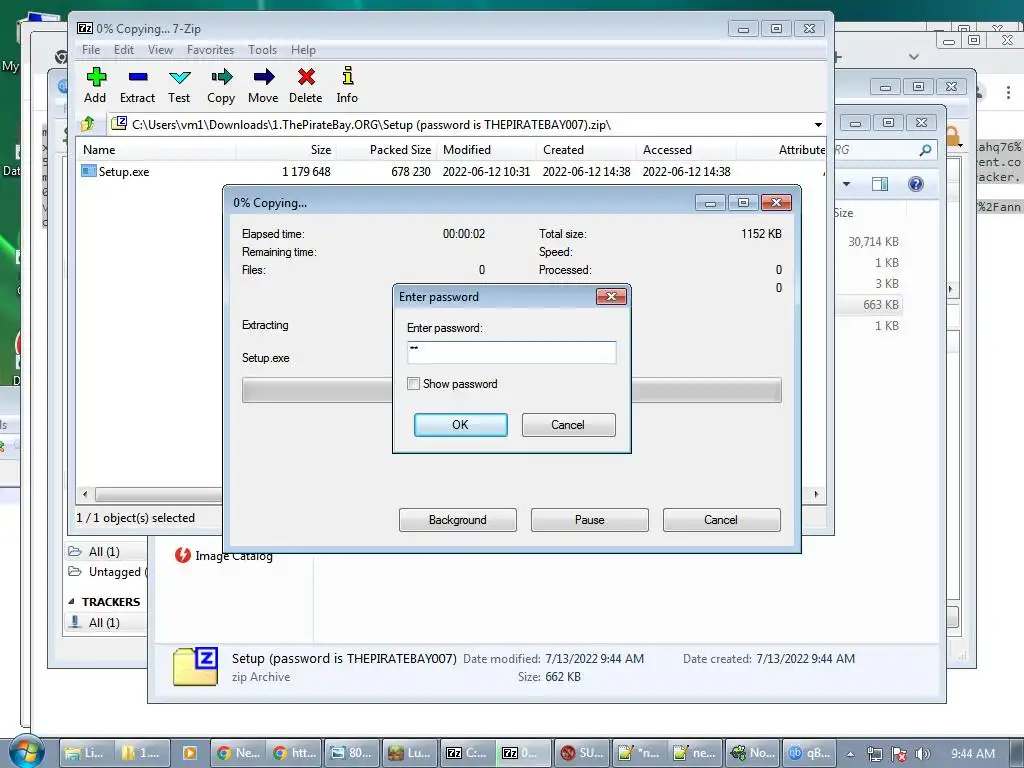Click the Image Catalog item
This screenshot has height=768, width=1024.
pyautogui.click(x=223, y=556)
